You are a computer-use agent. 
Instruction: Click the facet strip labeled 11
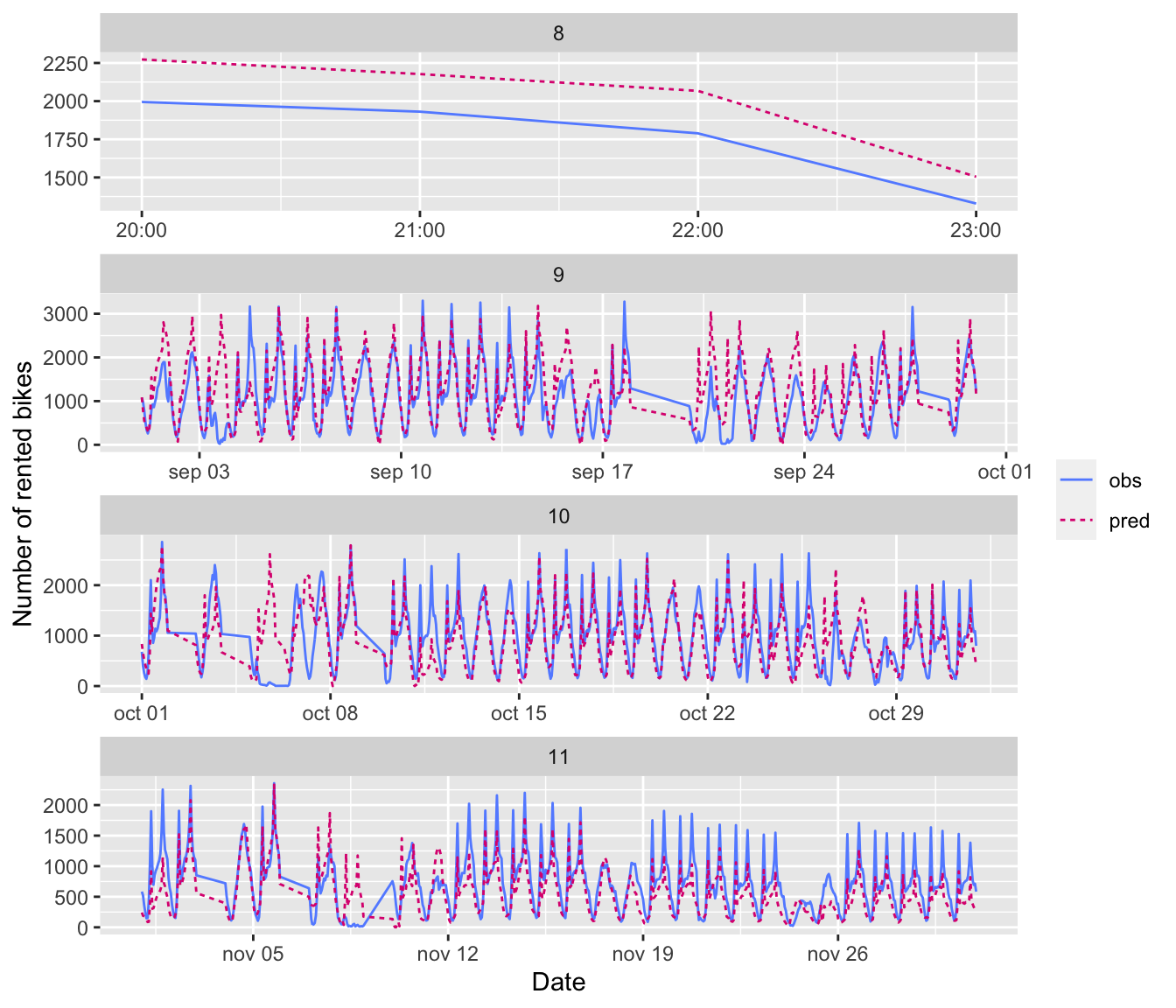[x=558, y=757]
